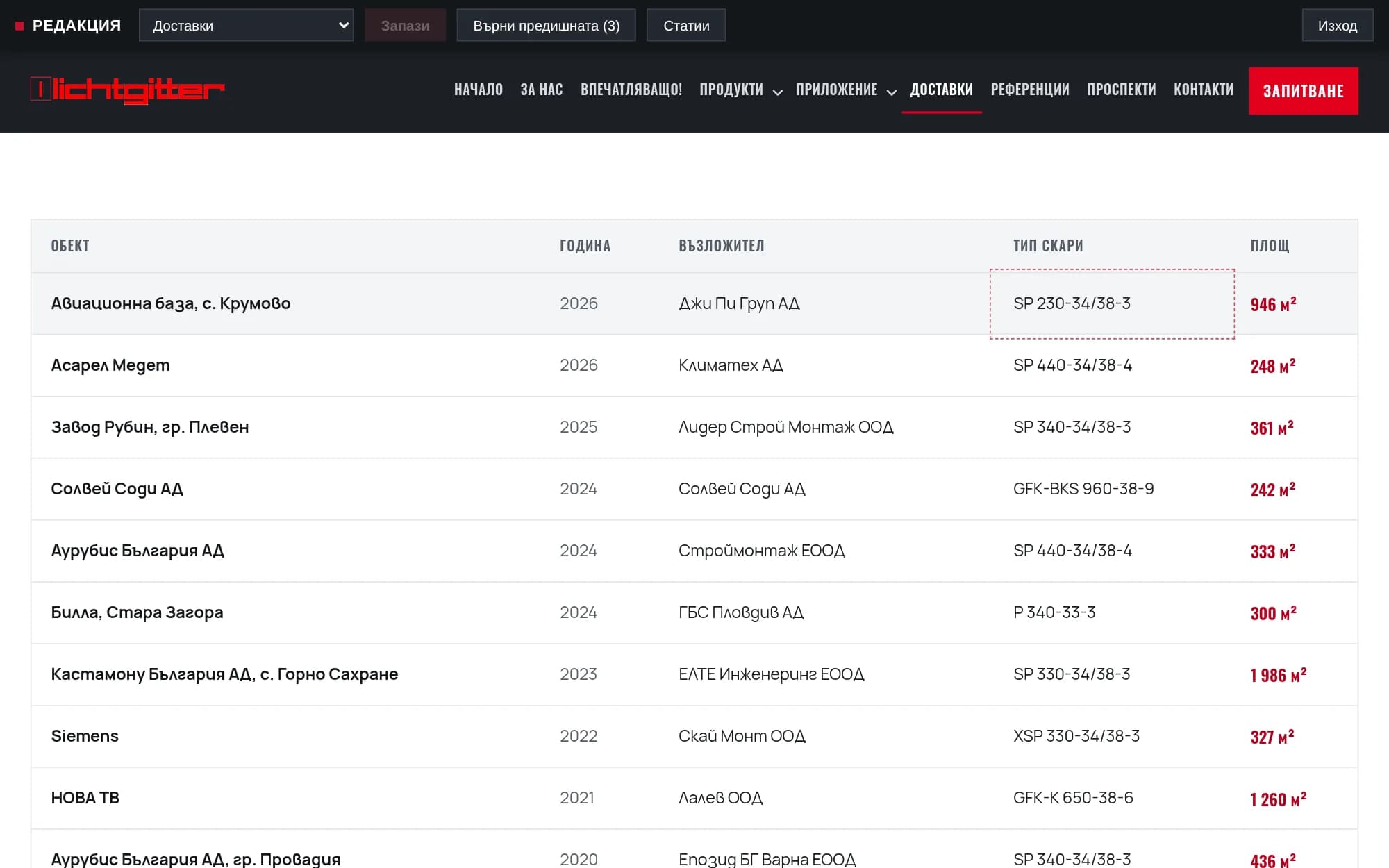Screen dimensions: 1389x868
Task: Click the Lichtgitter logo
Action: [127, 90]
